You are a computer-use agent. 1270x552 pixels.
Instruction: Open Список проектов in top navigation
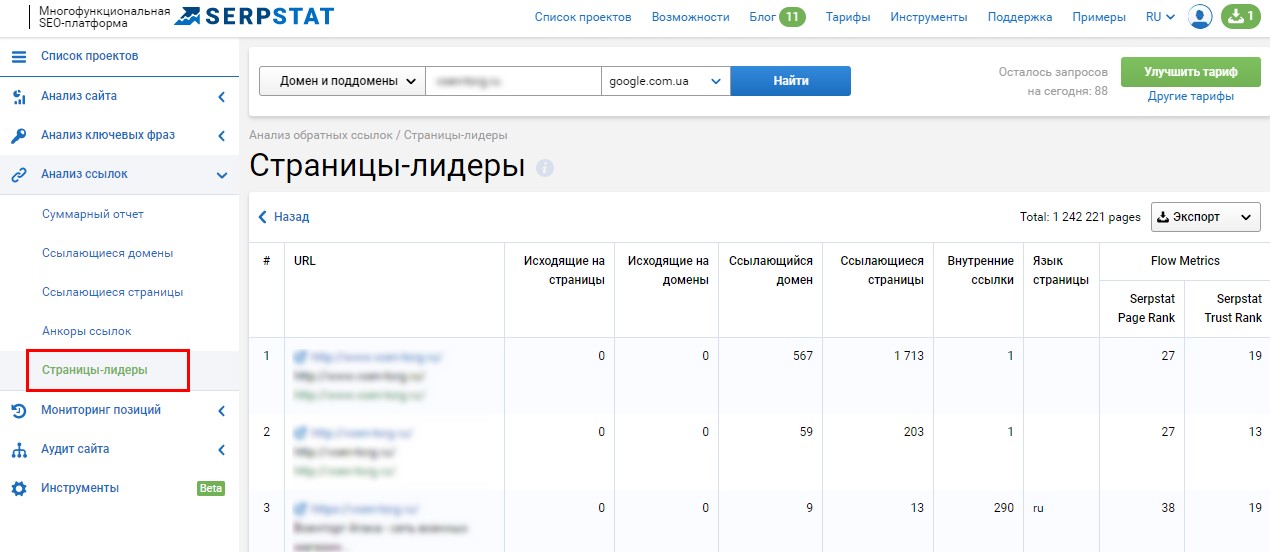coord(583,17)
